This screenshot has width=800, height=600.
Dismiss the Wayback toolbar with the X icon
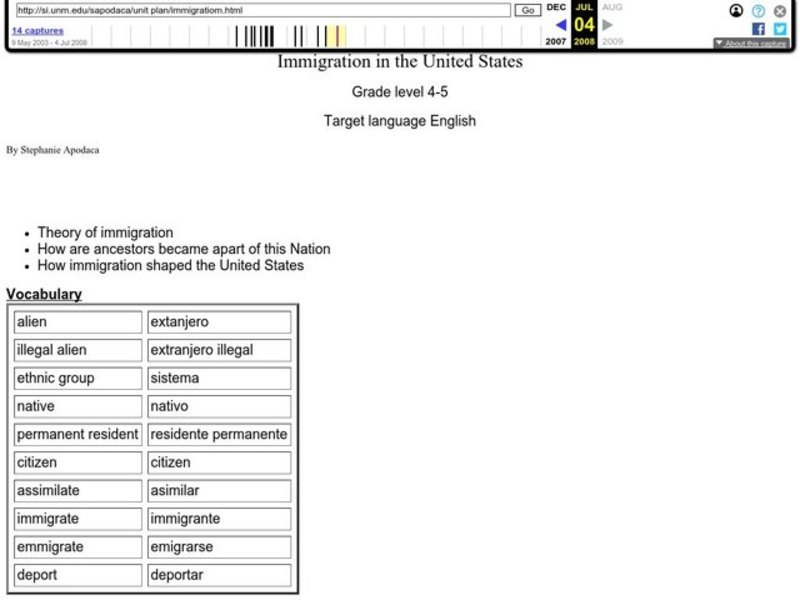pos(779,11)
